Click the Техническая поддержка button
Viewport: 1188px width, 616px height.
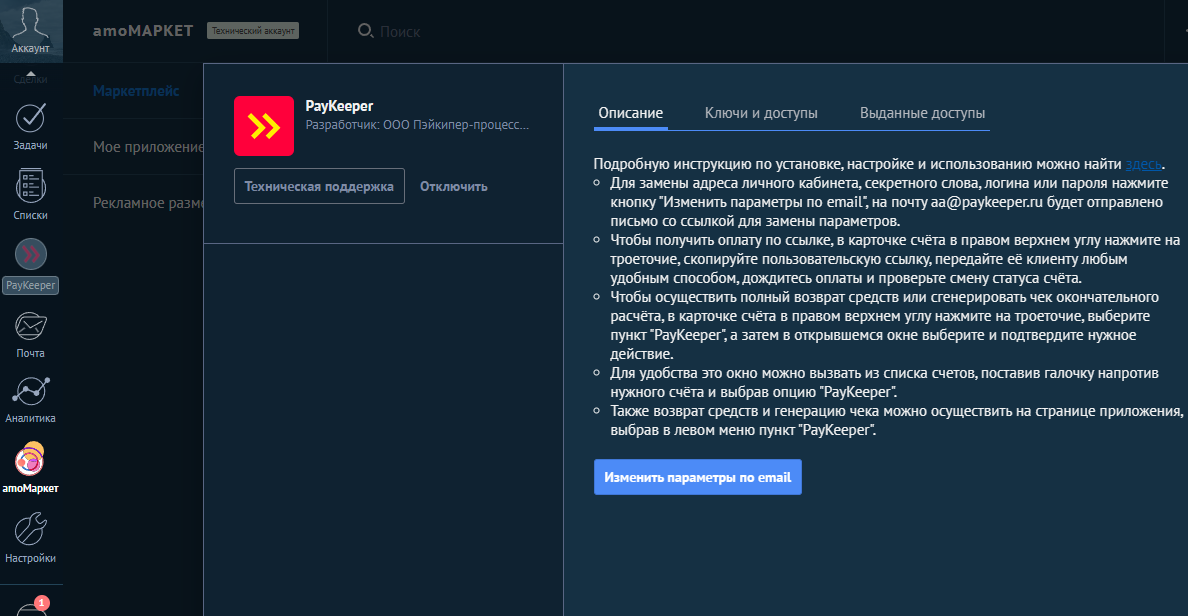click(319, 186)
